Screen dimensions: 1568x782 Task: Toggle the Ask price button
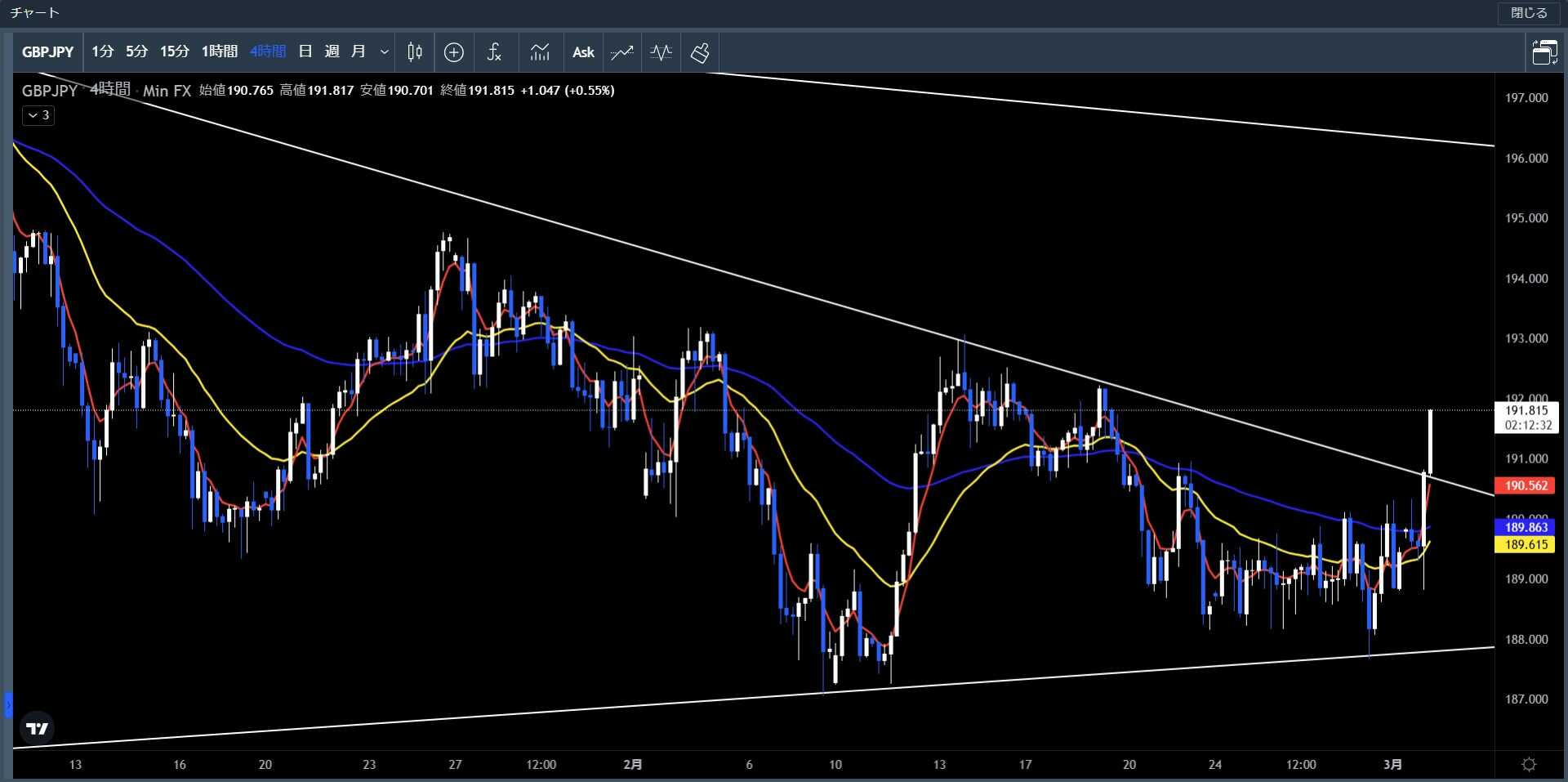pos(583,52)
